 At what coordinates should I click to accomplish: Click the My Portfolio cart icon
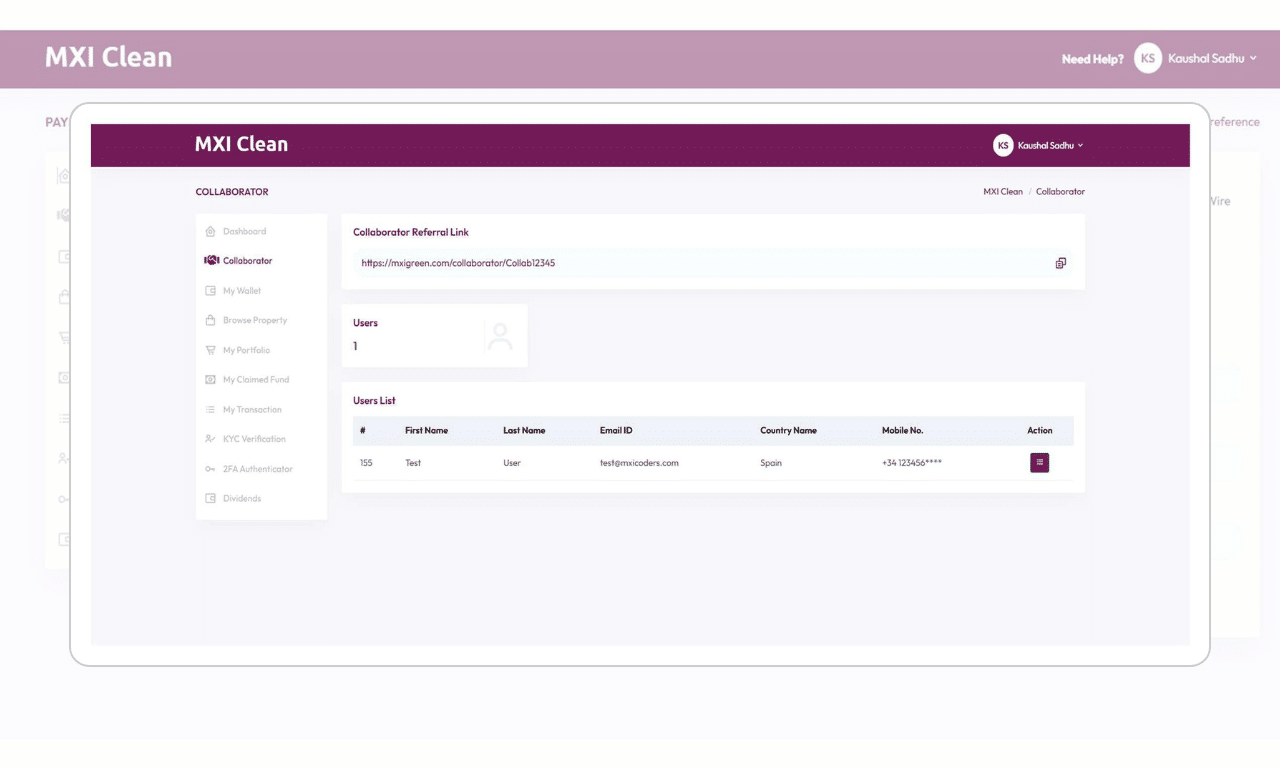[x=210, y=351]
